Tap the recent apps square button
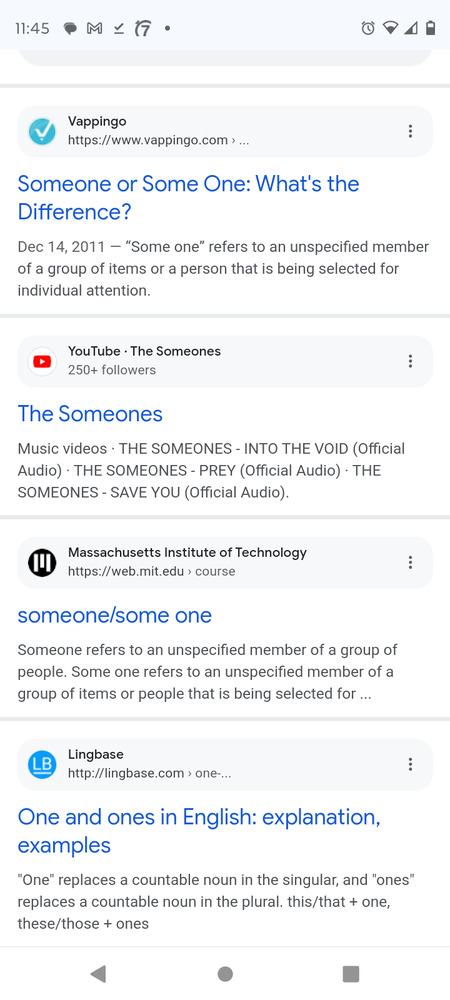This screenshot has height=1000, width=450. click(x=351, y=973)
